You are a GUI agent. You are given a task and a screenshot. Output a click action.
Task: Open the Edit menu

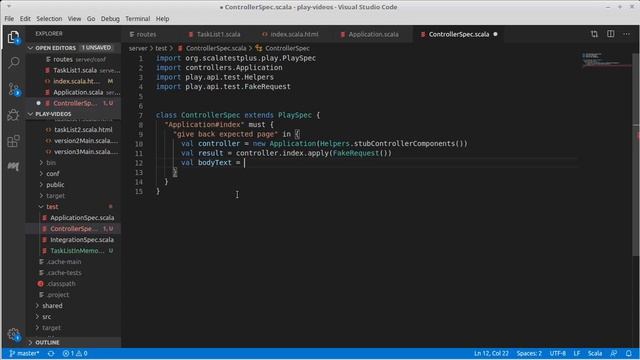tap(25, 19)
